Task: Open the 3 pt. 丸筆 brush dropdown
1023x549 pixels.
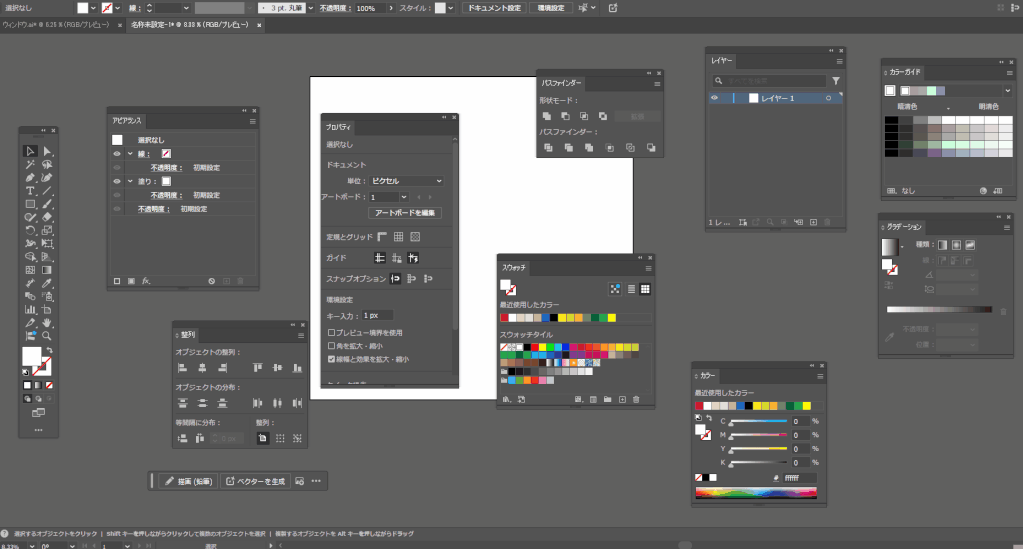Action: 310,8
